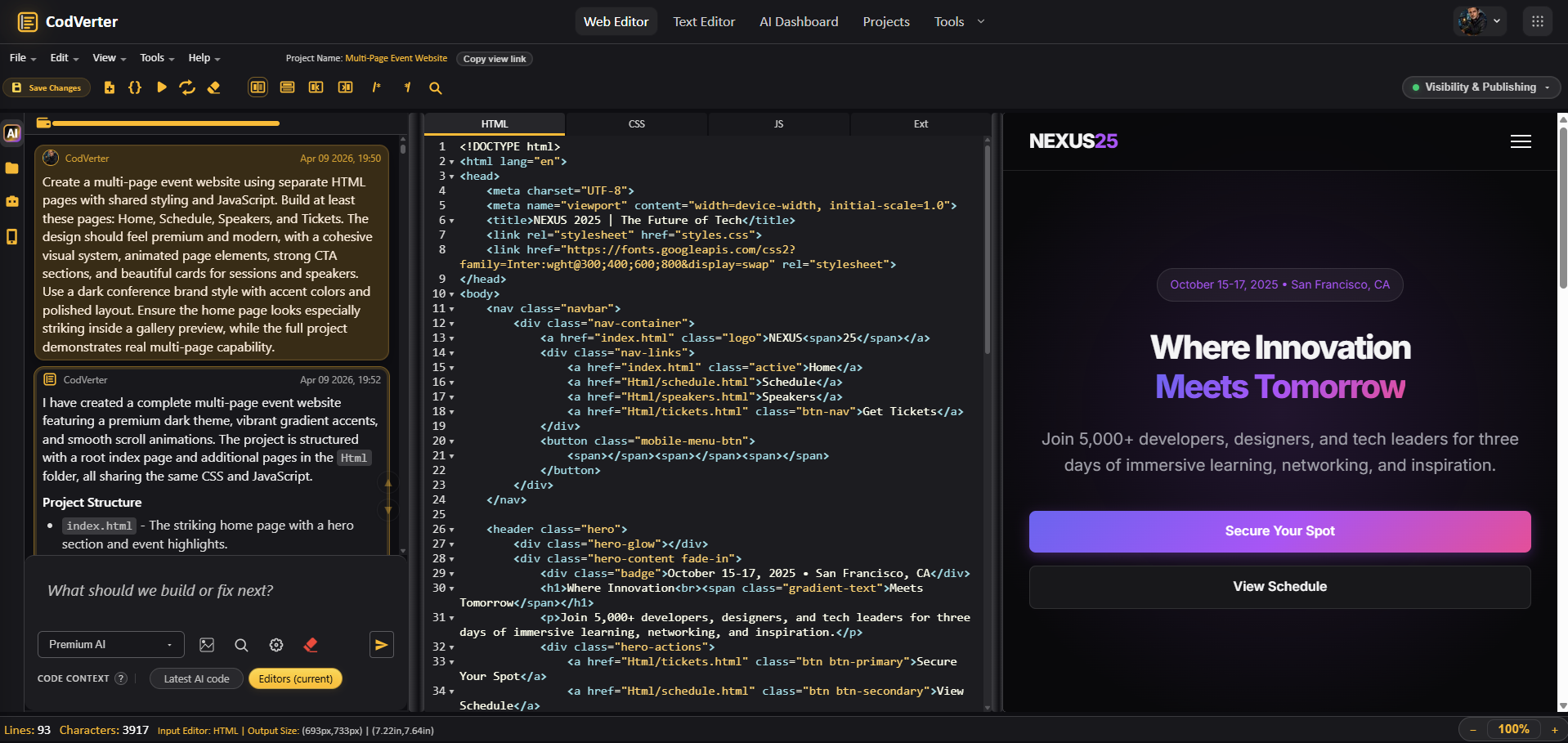Click the CodVerter logo icon
Screen dimensions: 1568x743
click(x=28, y=22)
